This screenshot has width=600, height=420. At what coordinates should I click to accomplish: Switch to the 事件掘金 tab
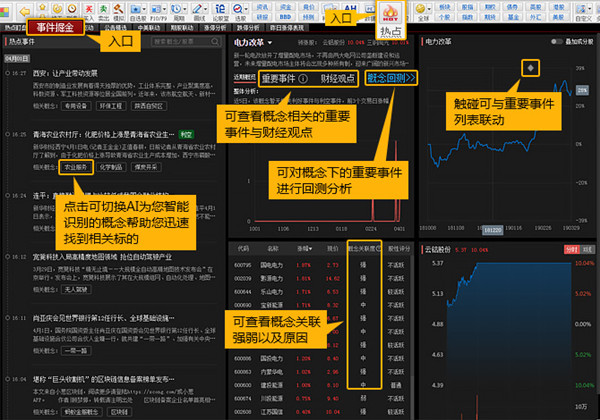pyautogui.click(x=55, y=27)
